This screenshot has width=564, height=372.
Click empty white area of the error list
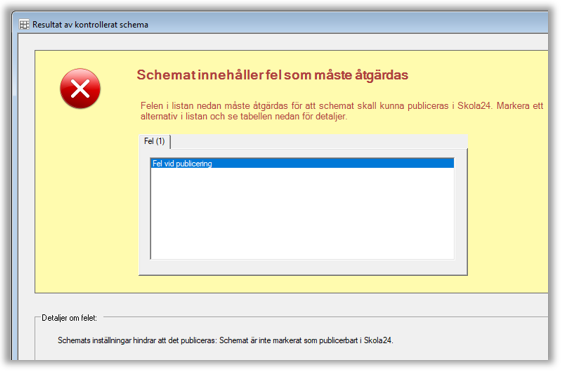click(302, 213)
